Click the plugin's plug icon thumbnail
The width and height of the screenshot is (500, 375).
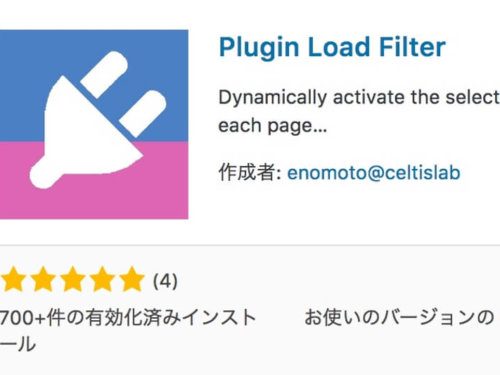(x=94, y=124)
